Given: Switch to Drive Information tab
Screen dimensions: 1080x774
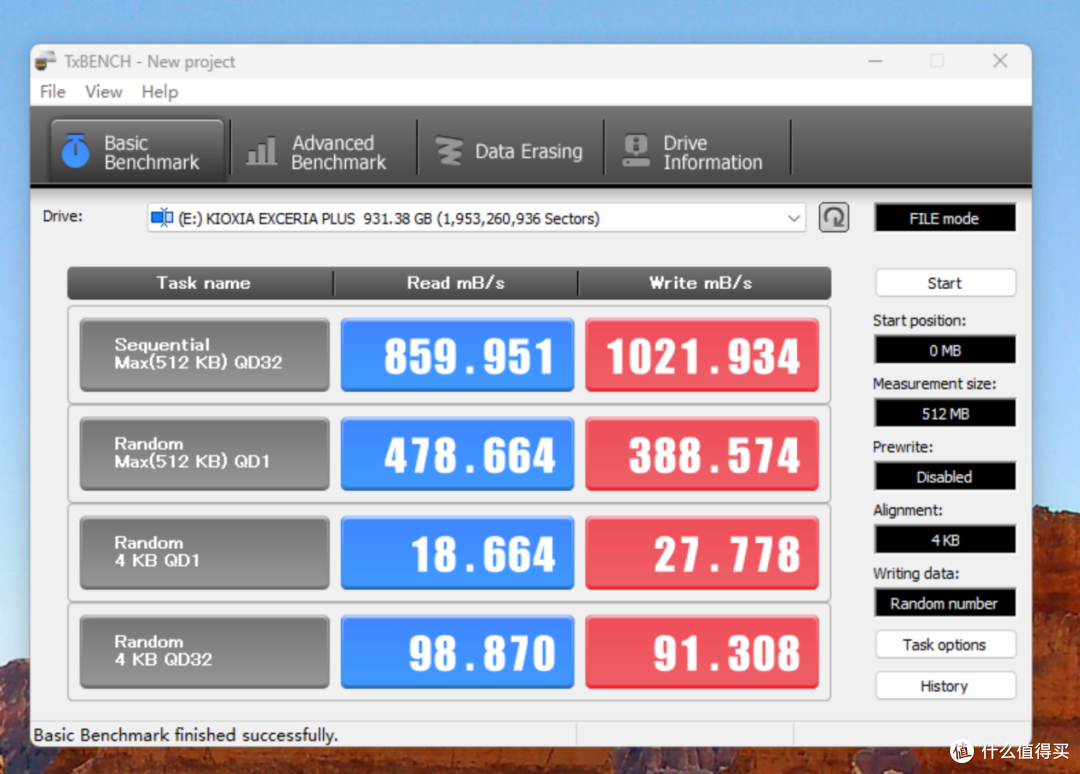Looking at the screenshot, I should [x=698, y=151].
